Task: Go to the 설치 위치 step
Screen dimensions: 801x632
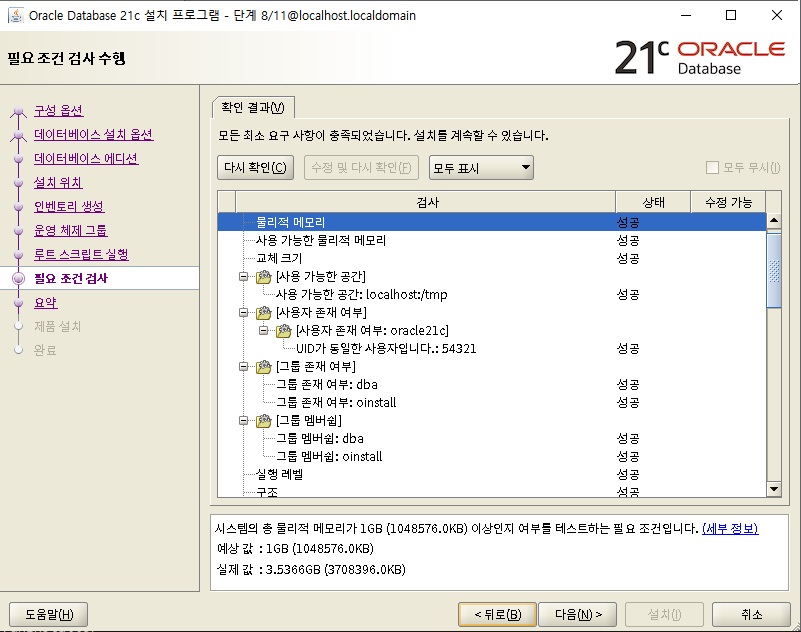Action: click(58, 182)
